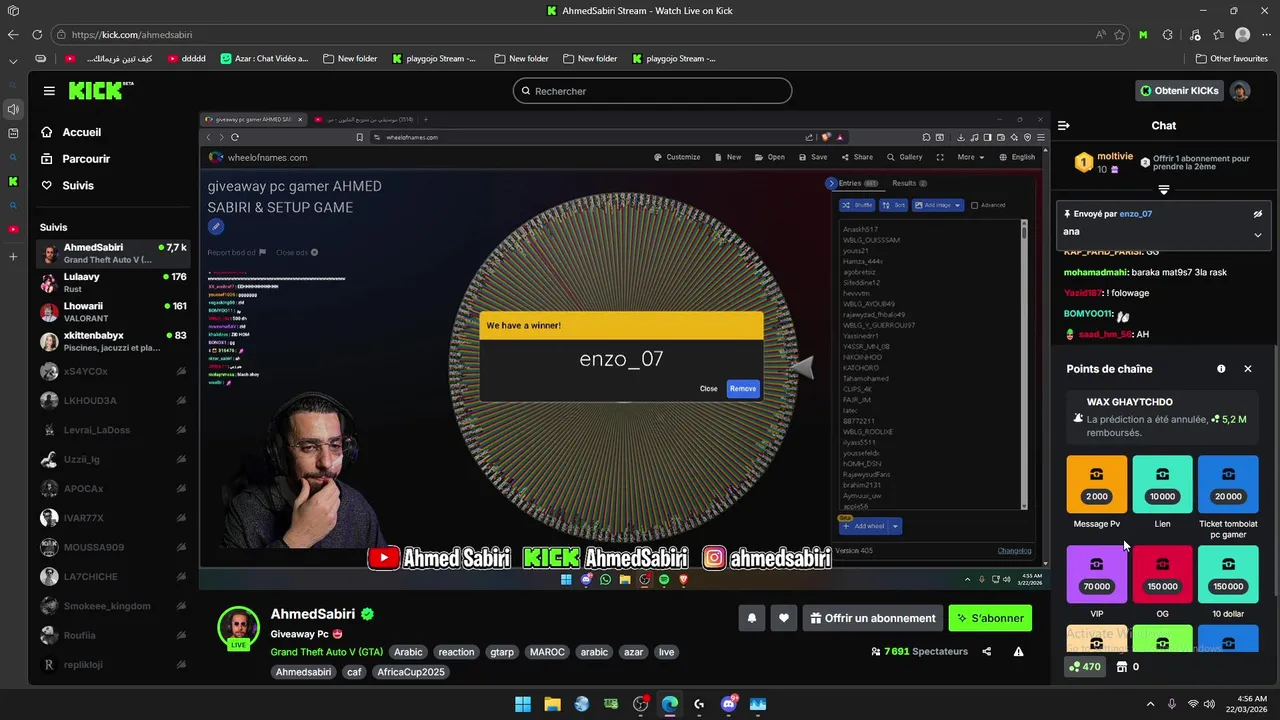Go to Accueil in sidebar

tap(82, 132)
